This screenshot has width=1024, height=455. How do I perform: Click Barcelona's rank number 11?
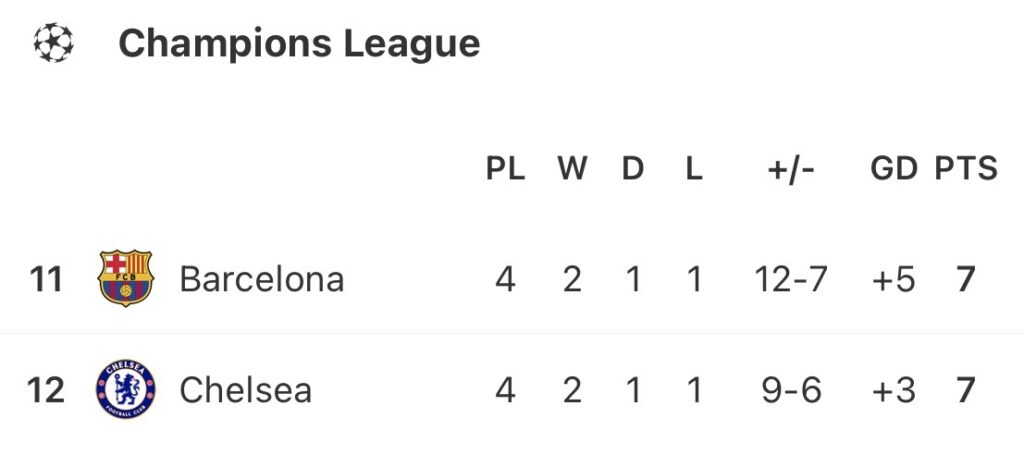coord(46,279)
